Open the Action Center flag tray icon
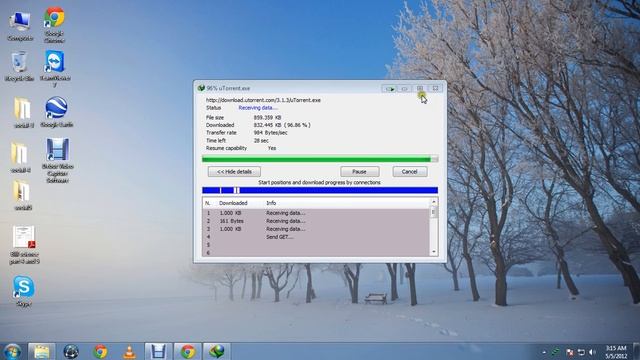The width and height of the screenshot is (640, 360). point(569,352)
